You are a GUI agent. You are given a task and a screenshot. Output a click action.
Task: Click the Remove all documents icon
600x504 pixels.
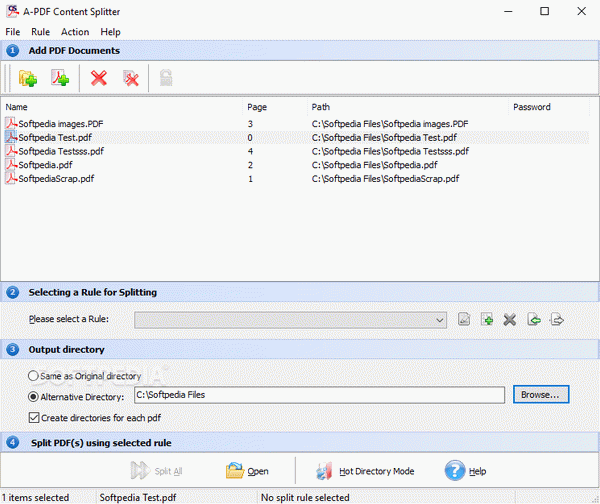131,78
